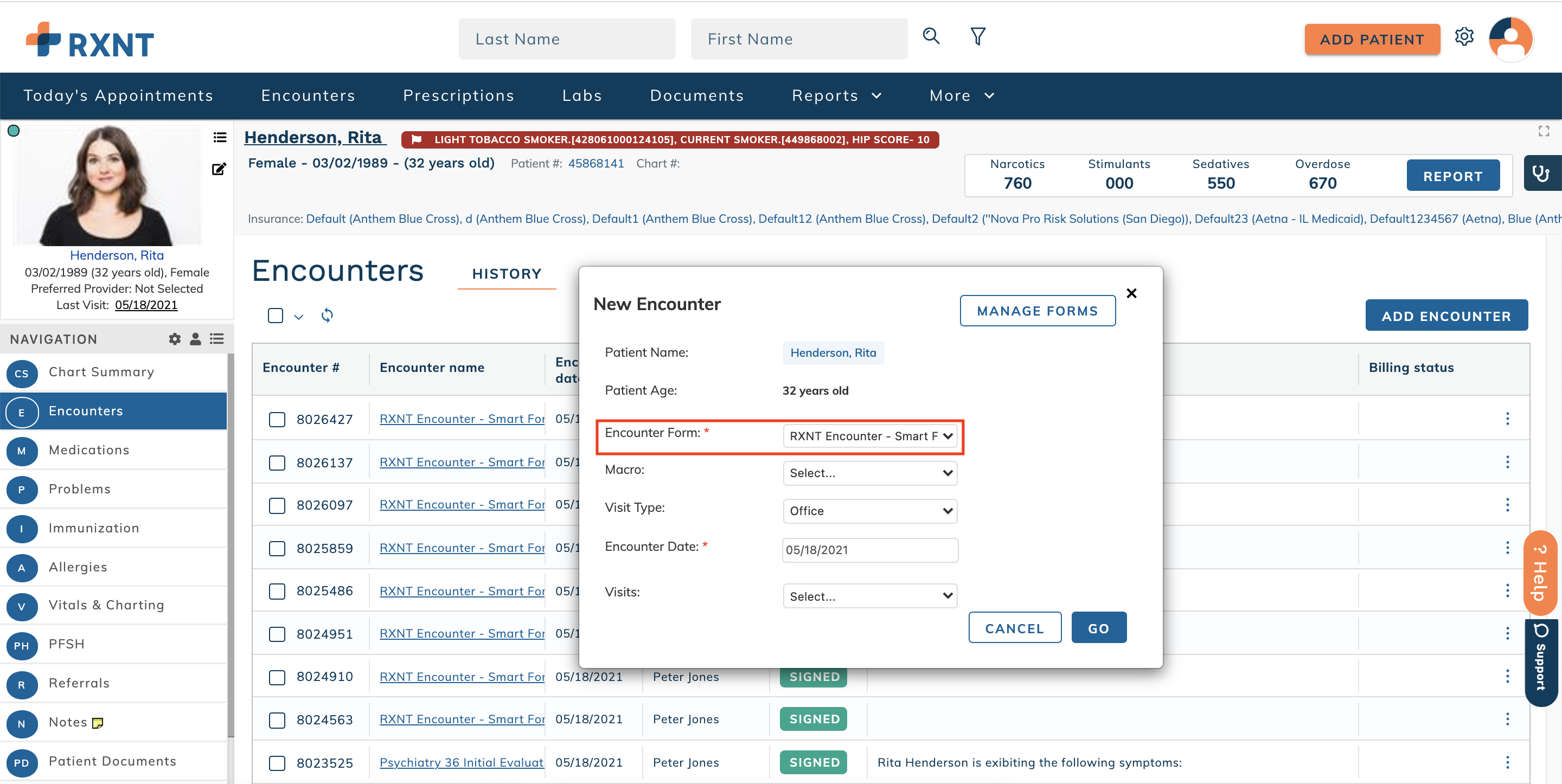
Task: Open settings gear in top header
Action: [x=1464, y=37]
